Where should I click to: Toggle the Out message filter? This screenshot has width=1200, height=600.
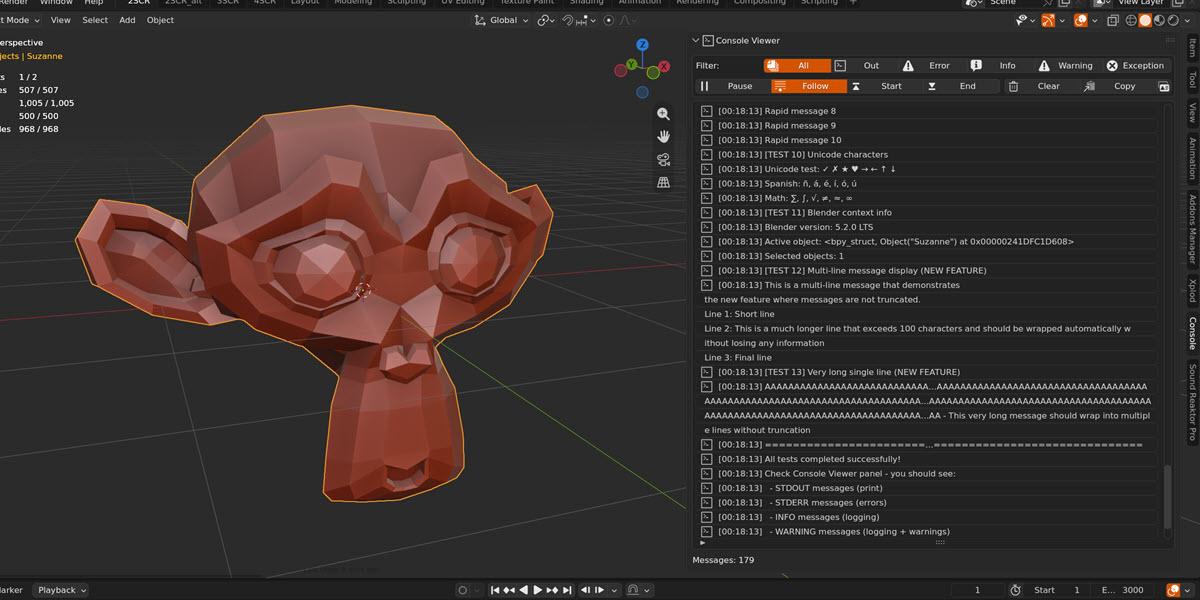tap(865, 65)
